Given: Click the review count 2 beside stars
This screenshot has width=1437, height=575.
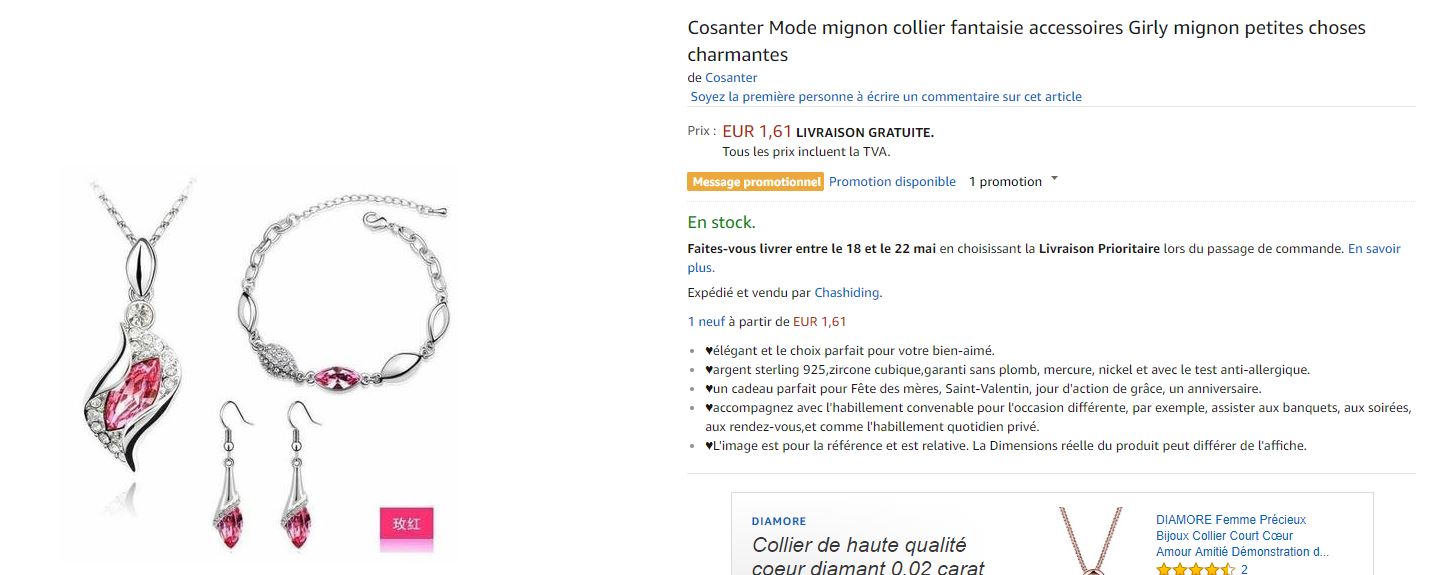Looking at the screenshot, I should [1244, 569].
